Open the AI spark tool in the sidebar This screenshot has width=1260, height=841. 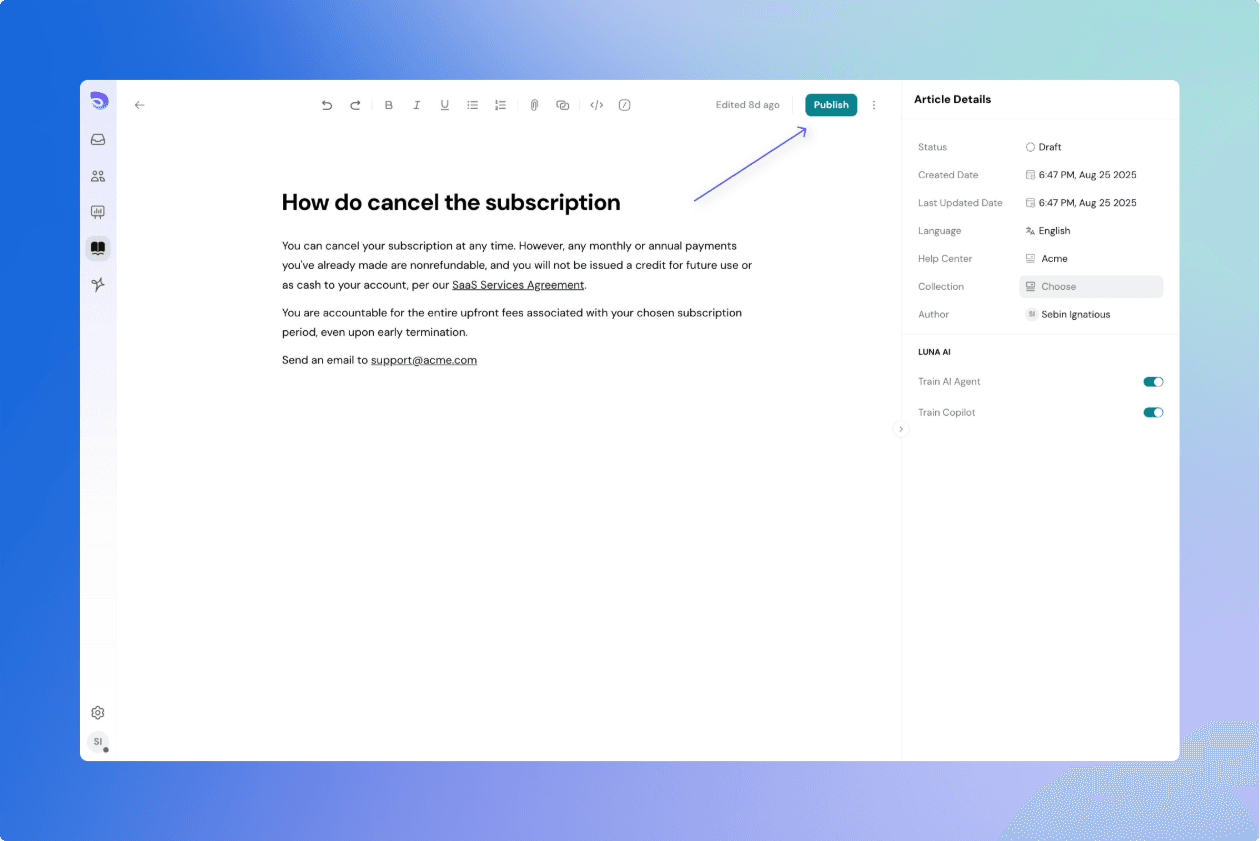click(97, 284)
